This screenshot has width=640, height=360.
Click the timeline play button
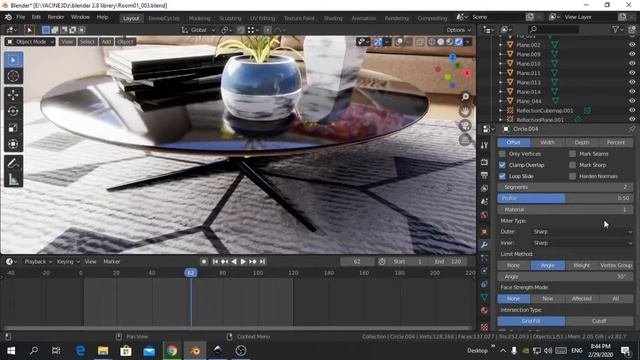pyautogui.click(x=243, y=262)
